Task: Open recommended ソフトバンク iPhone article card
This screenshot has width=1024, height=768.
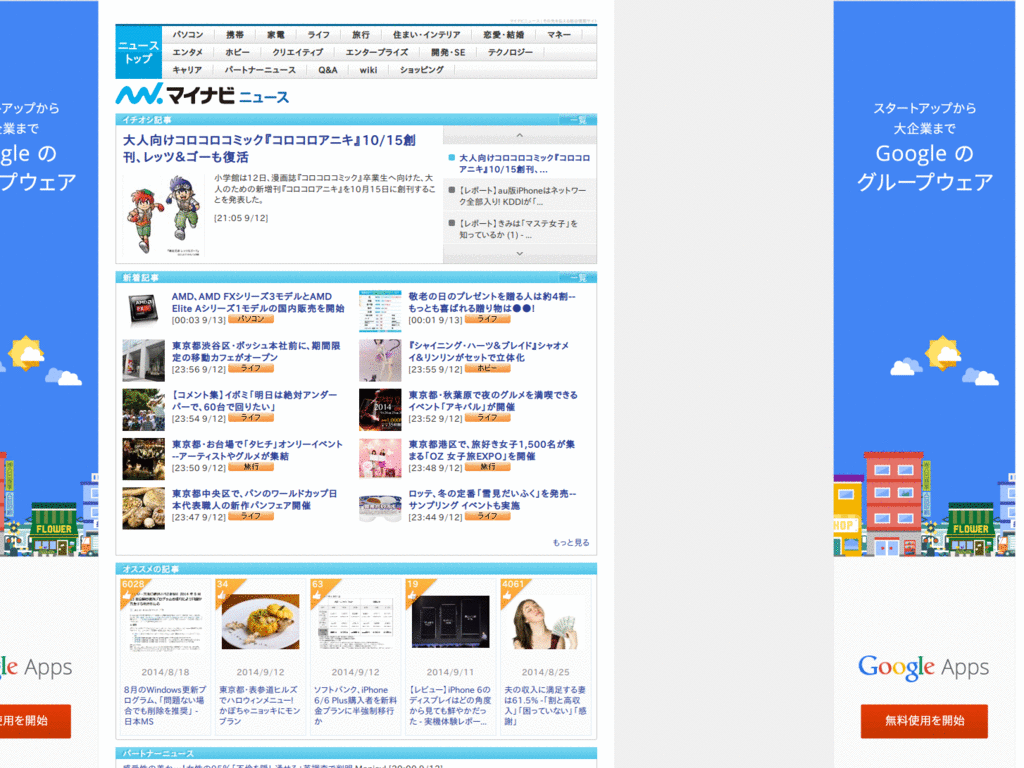Action: point(355,656)
